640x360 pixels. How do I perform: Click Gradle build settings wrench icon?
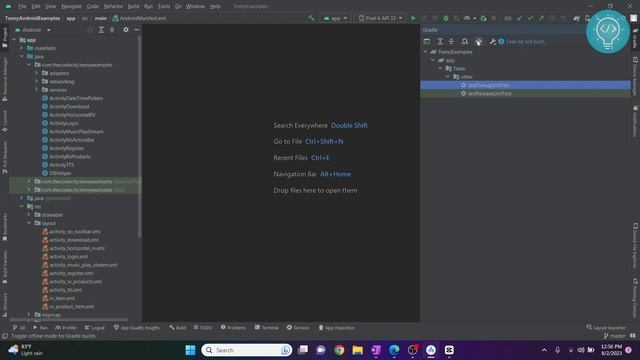(x=493, y=41)
